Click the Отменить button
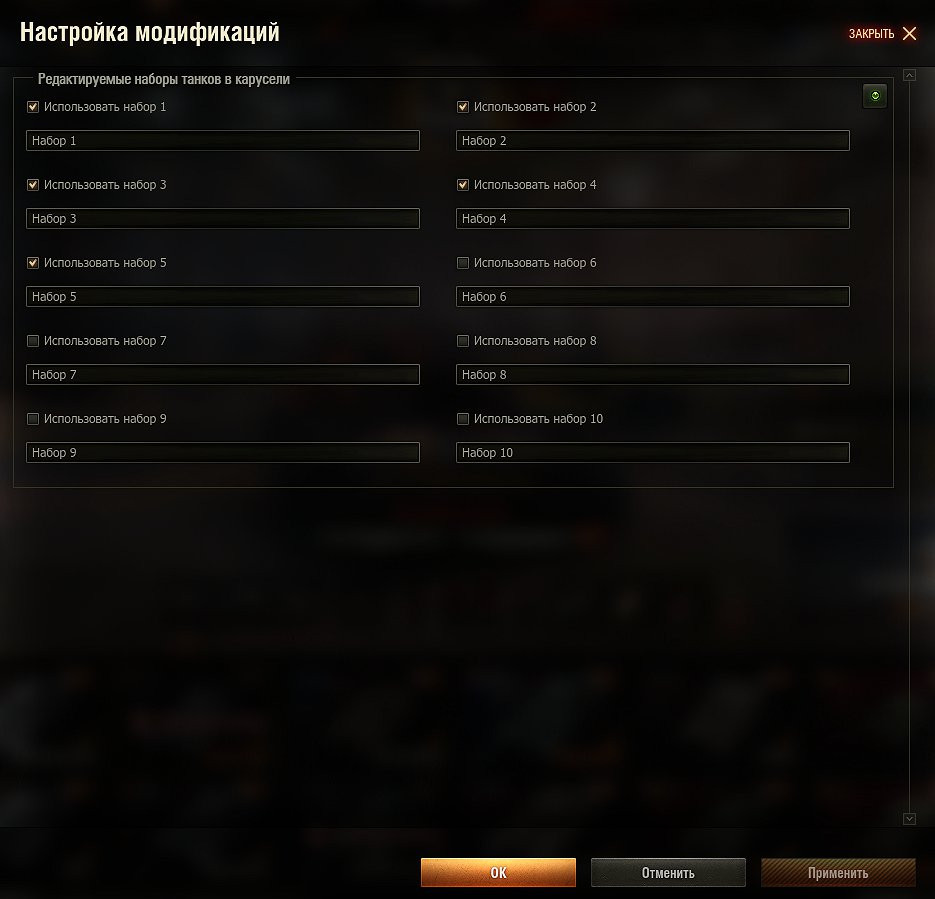This screenshot has height=899, width=935. pos(668,873)
